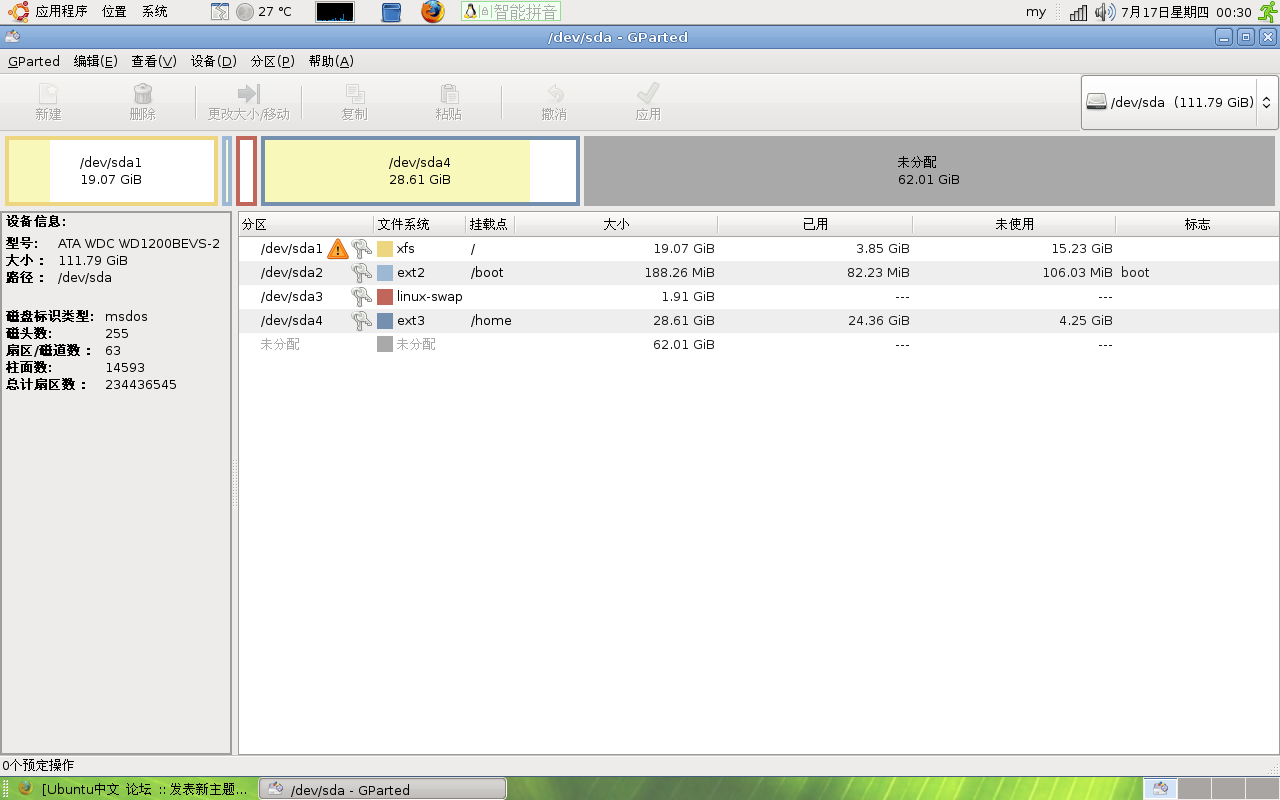Click the temperature sensor 27 °C applet

pyautogui.click(x=264, y=12)
